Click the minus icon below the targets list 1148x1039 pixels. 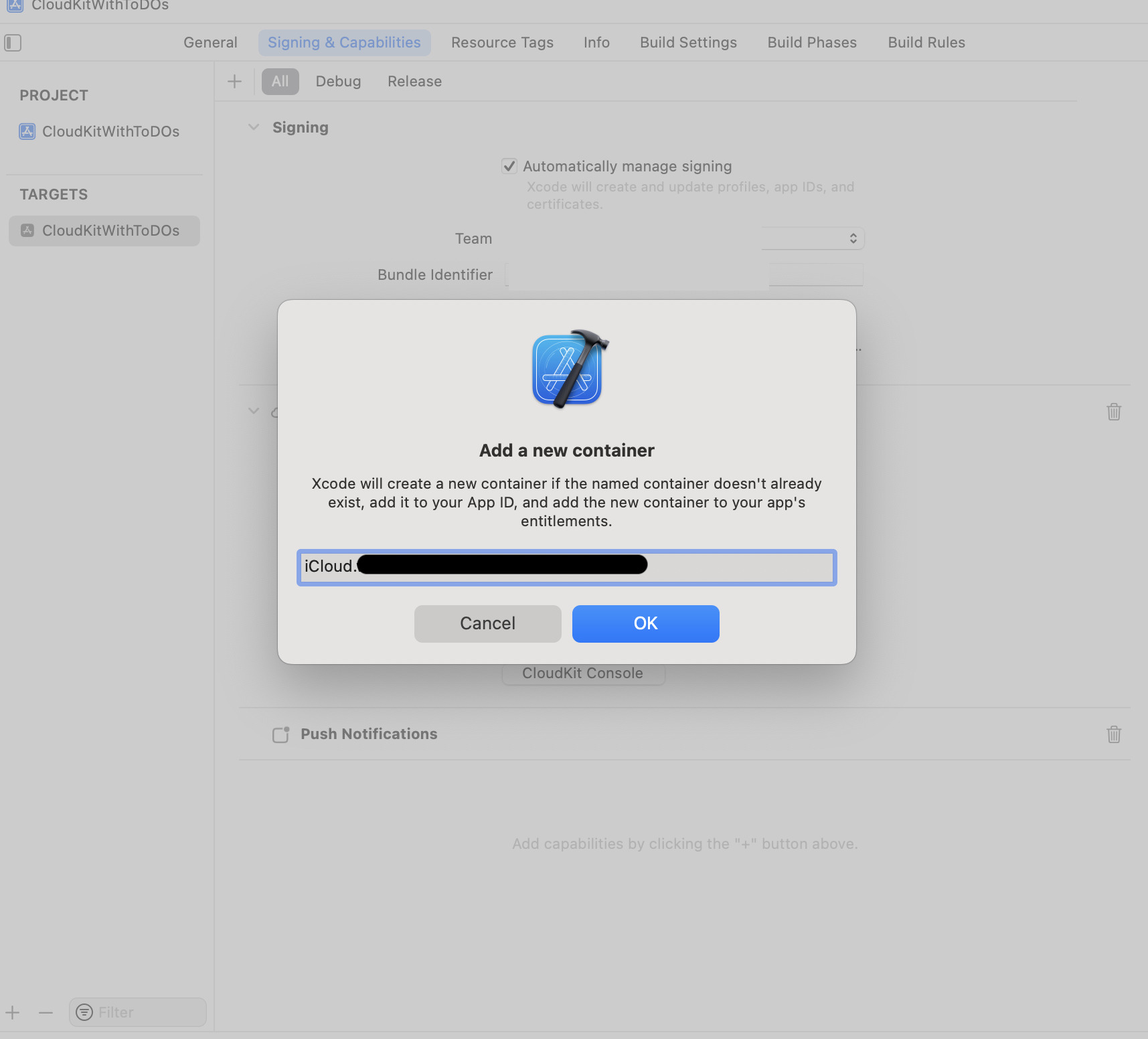pos(46,1012)
